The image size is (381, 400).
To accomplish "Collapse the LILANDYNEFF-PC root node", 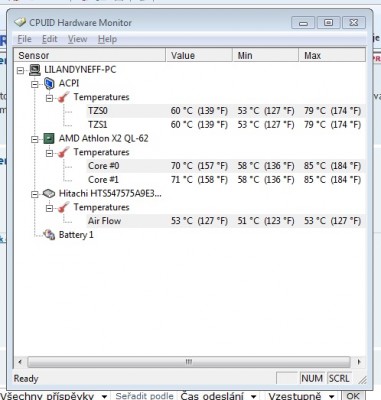I will point(21,70).
